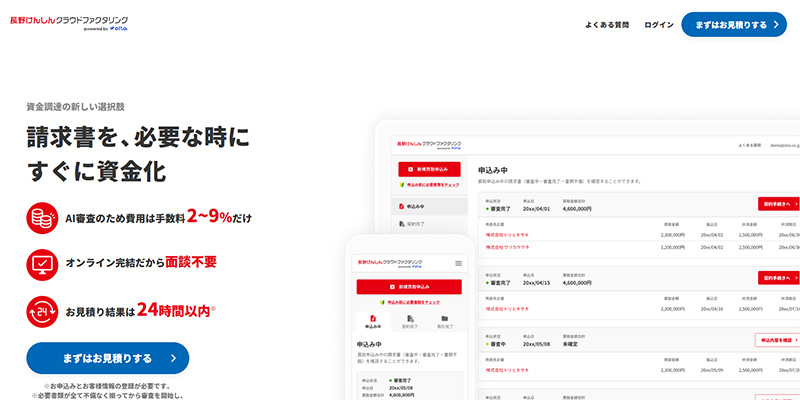Screen dimensions: 800x400
Task: Click 新規買取申込み button in desktop mockup sidebar
Action: [429, 169]
